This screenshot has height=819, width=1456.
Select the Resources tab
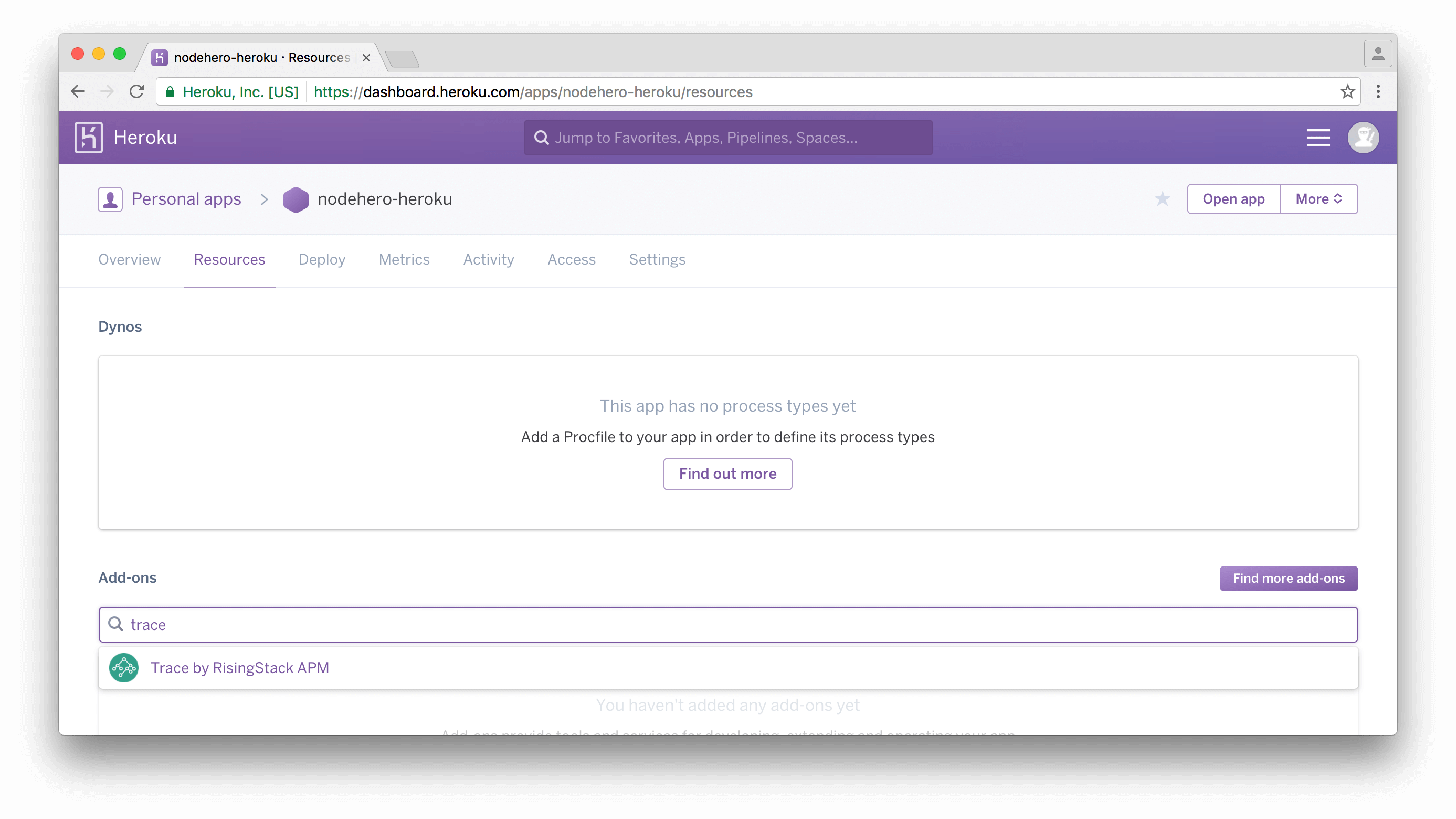[229, 259]
